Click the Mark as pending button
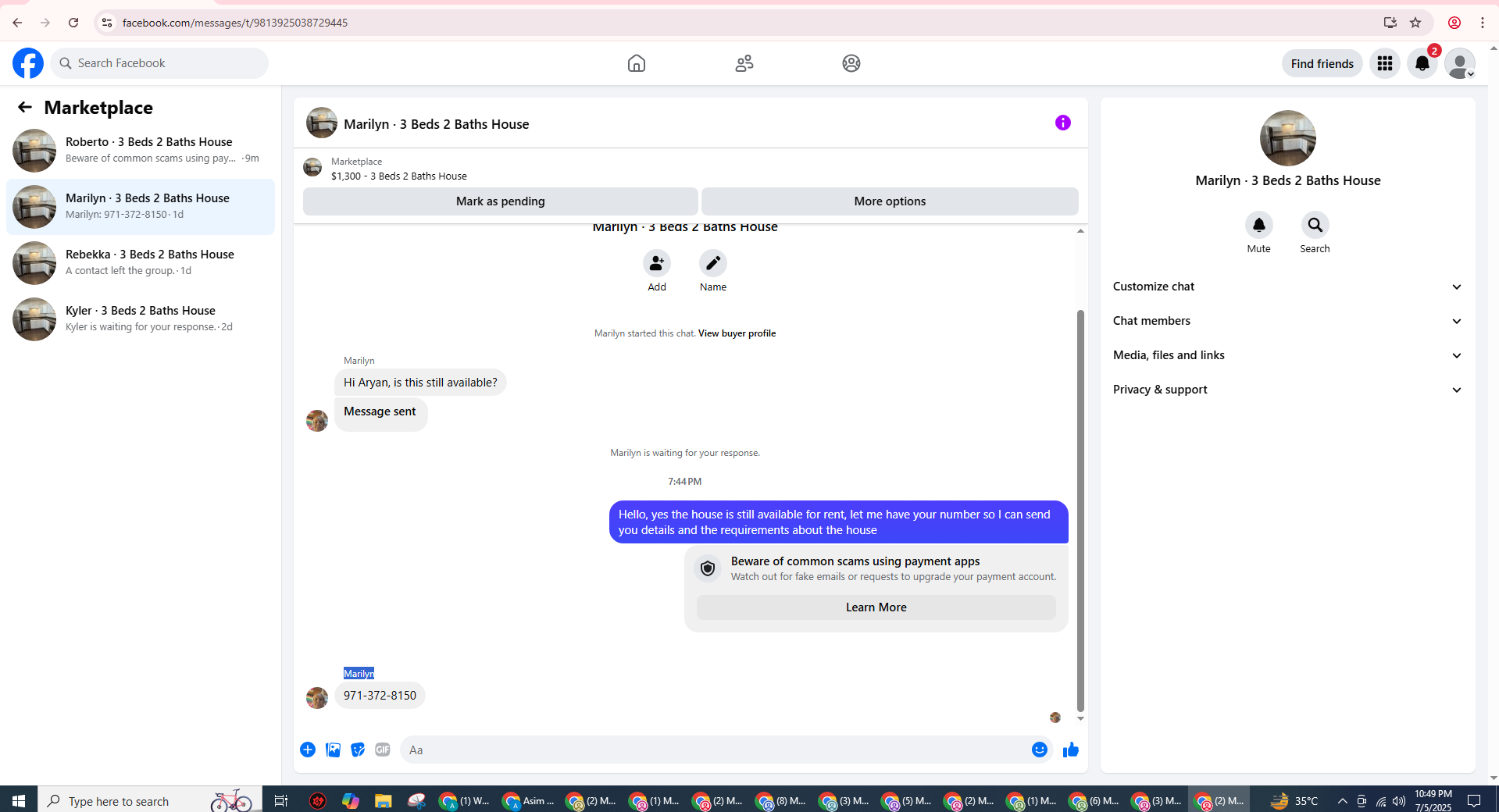The width and height of the screenshot is (1499, 812). click(501, 201)
